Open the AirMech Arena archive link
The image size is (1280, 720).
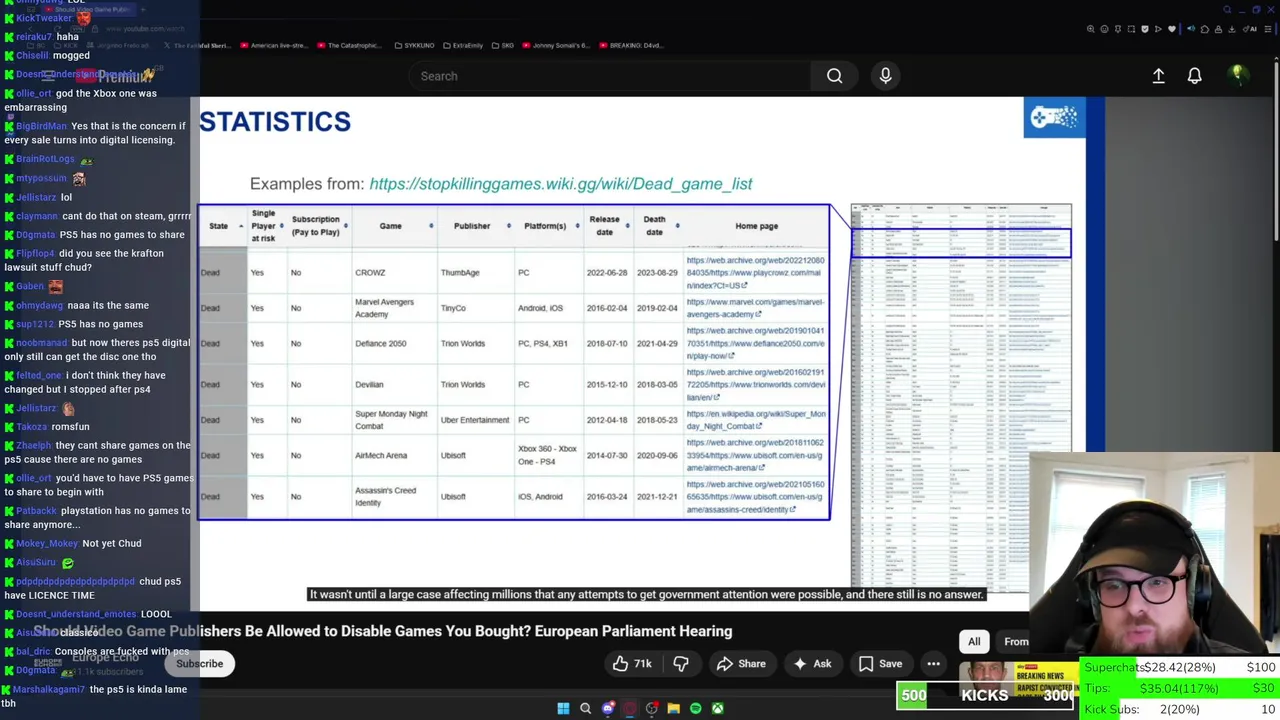[x=755, y=455]
